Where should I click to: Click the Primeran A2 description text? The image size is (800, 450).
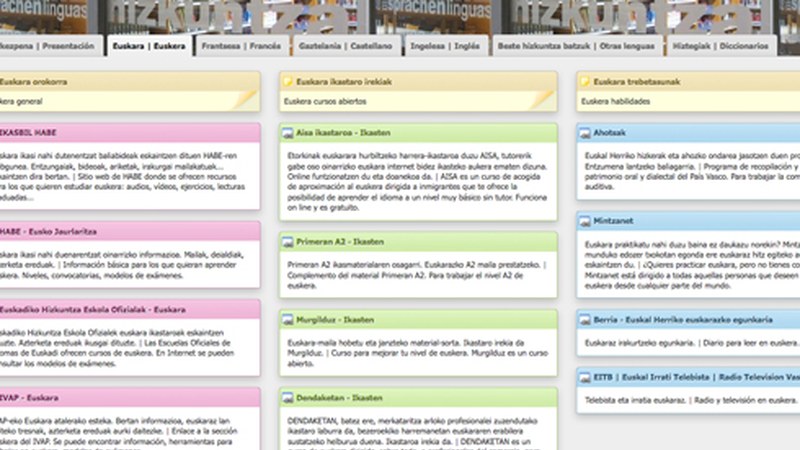(417, 276)
